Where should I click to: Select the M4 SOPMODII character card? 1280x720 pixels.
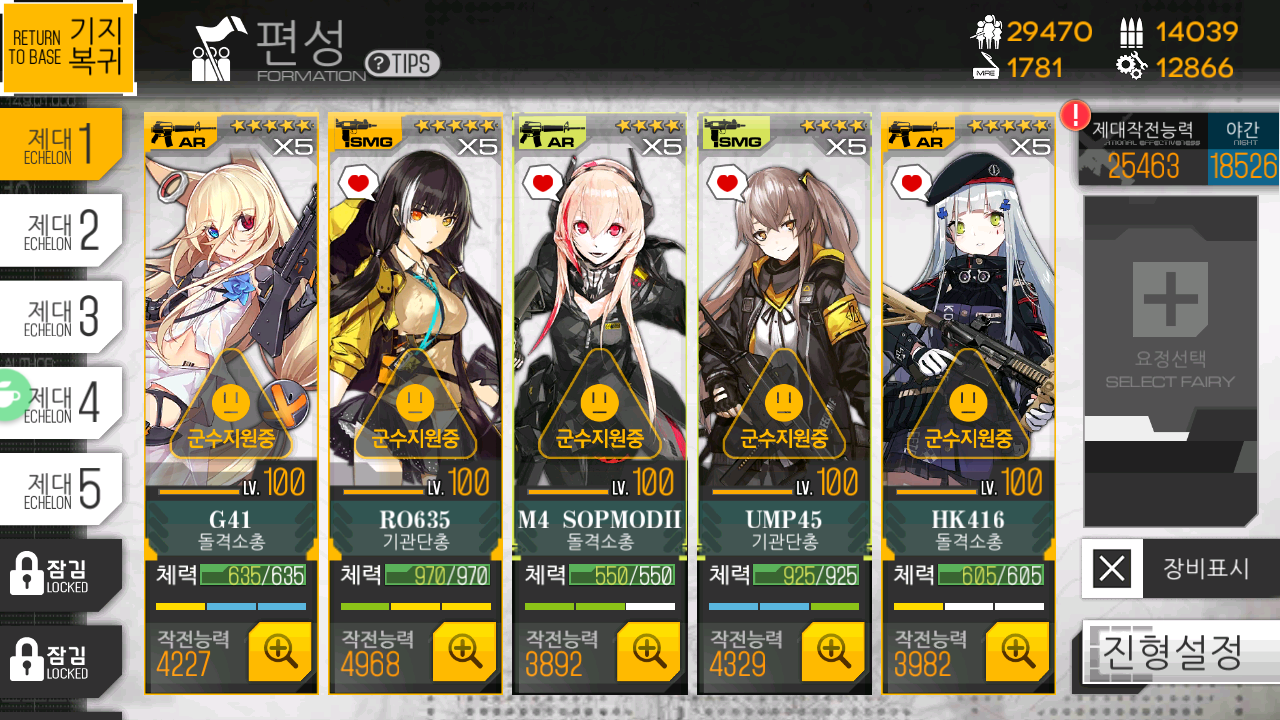tap(600, 403)
